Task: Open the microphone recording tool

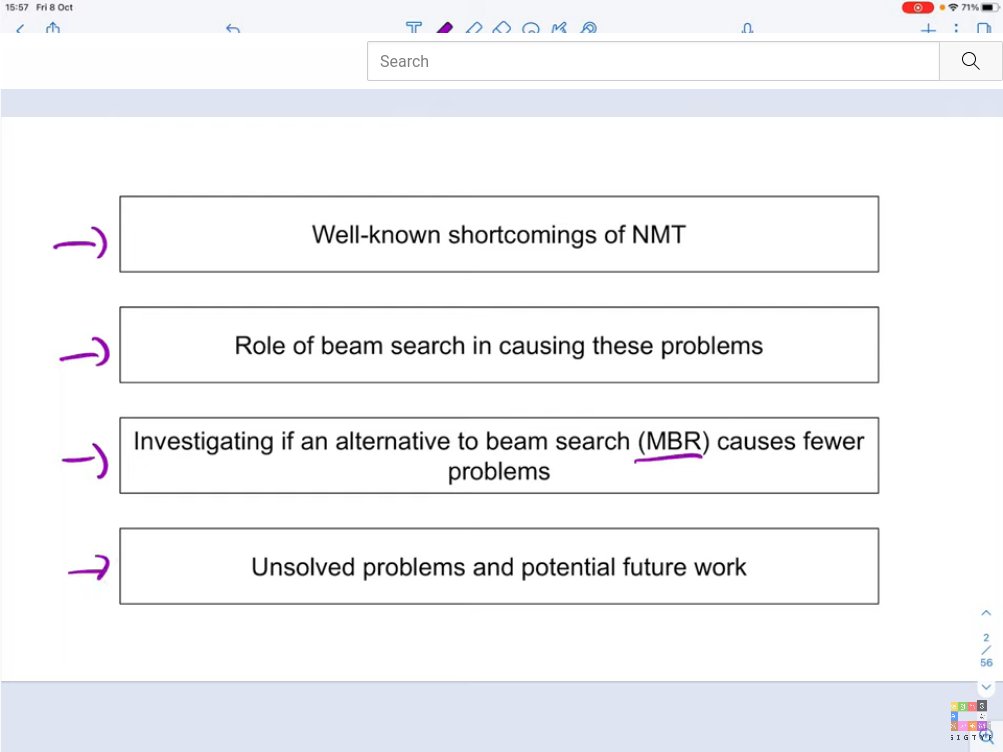Action: [x=747, y=28]
